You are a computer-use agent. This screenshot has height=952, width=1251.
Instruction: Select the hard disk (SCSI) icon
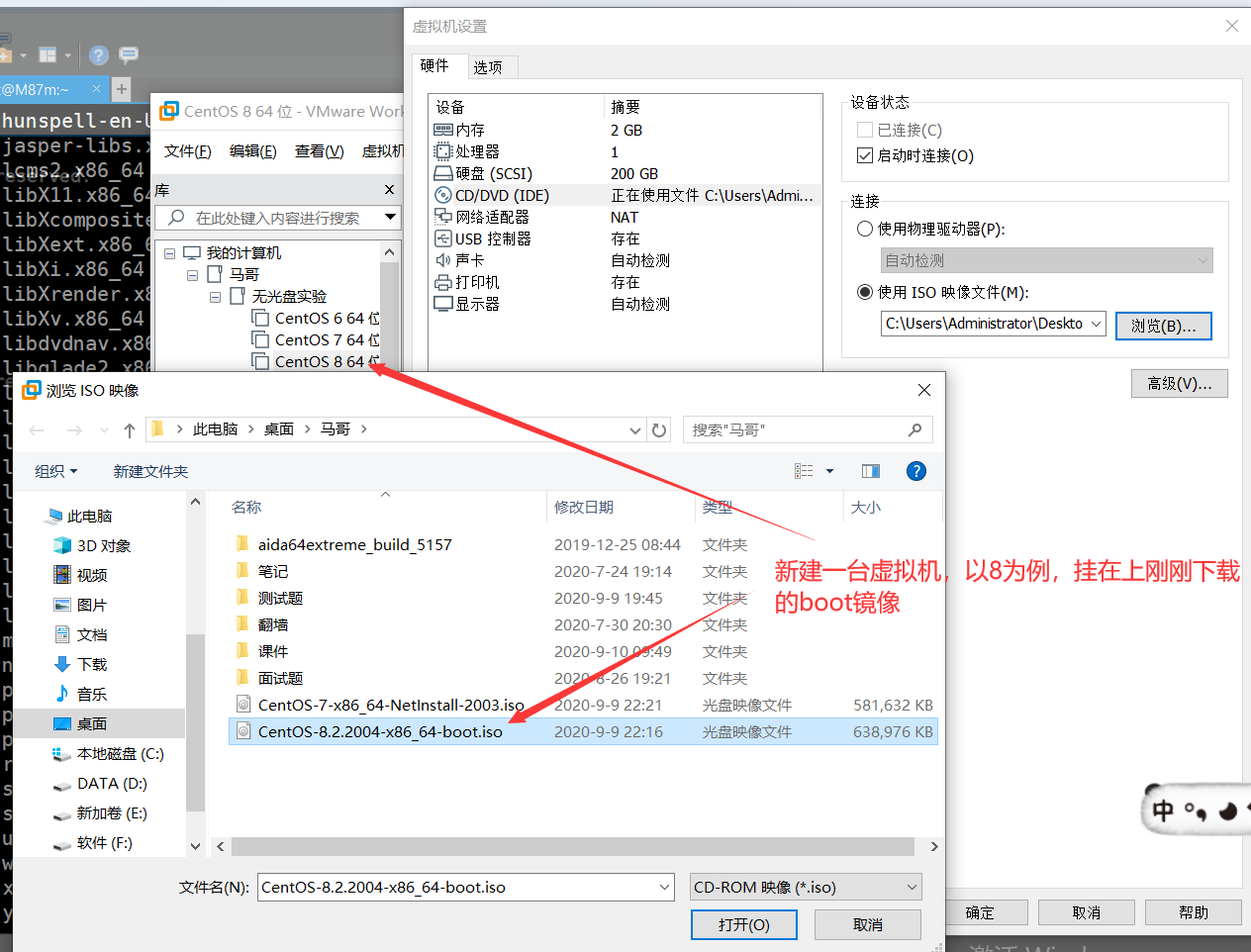coord(443,173)
